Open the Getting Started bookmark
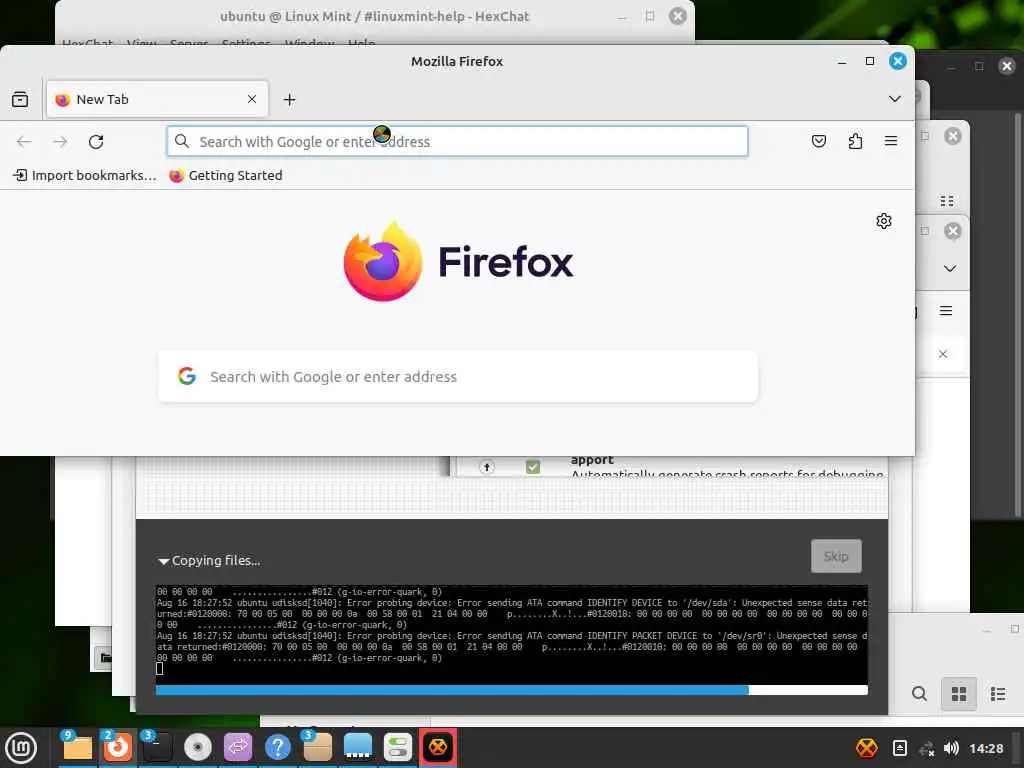 click(226, 175)
